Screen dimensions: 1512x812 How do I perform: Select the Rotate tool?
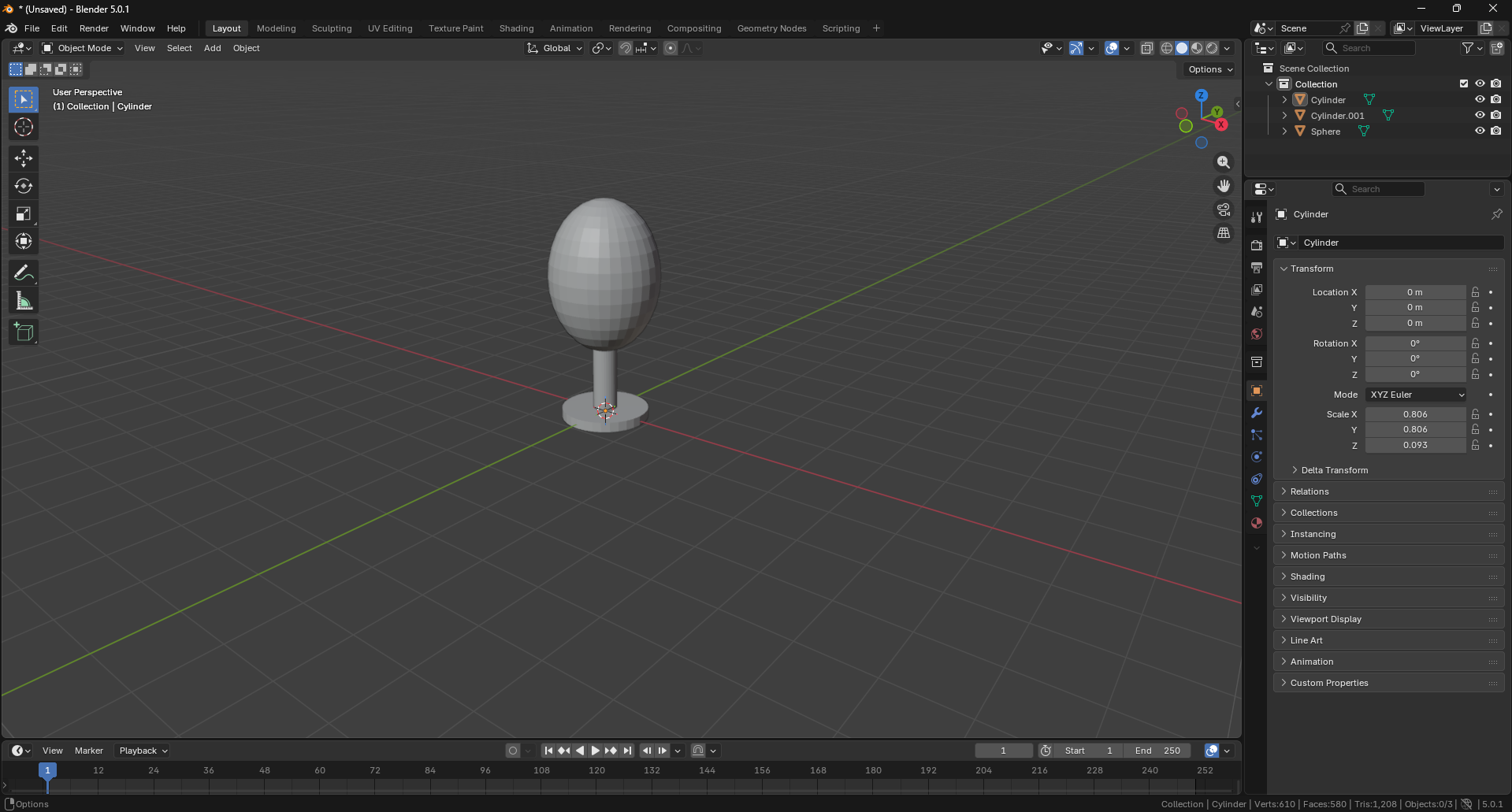tap(24, 187)
